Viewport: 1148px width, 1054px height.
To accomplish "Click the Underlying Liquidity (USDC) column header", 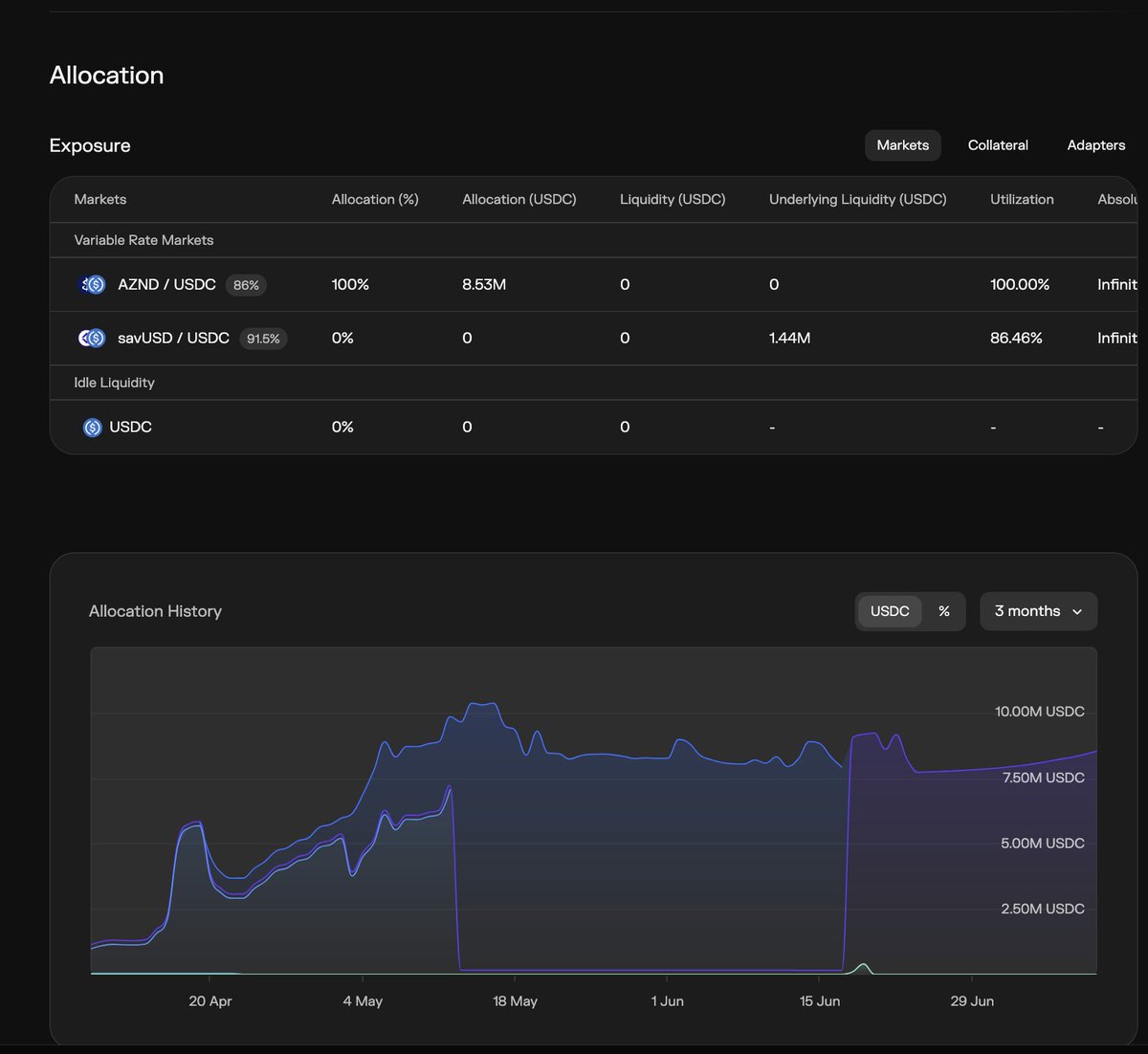I will click(x=857, y=199).
